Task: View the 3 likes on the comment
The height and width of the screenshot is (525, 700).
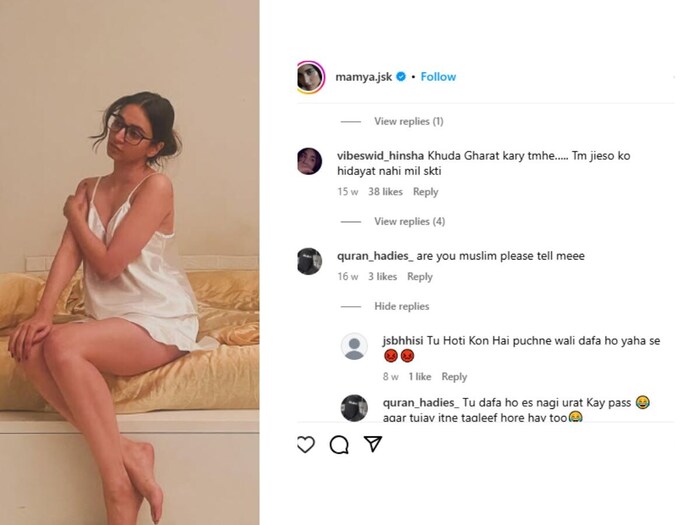Action: pos(382,277)
